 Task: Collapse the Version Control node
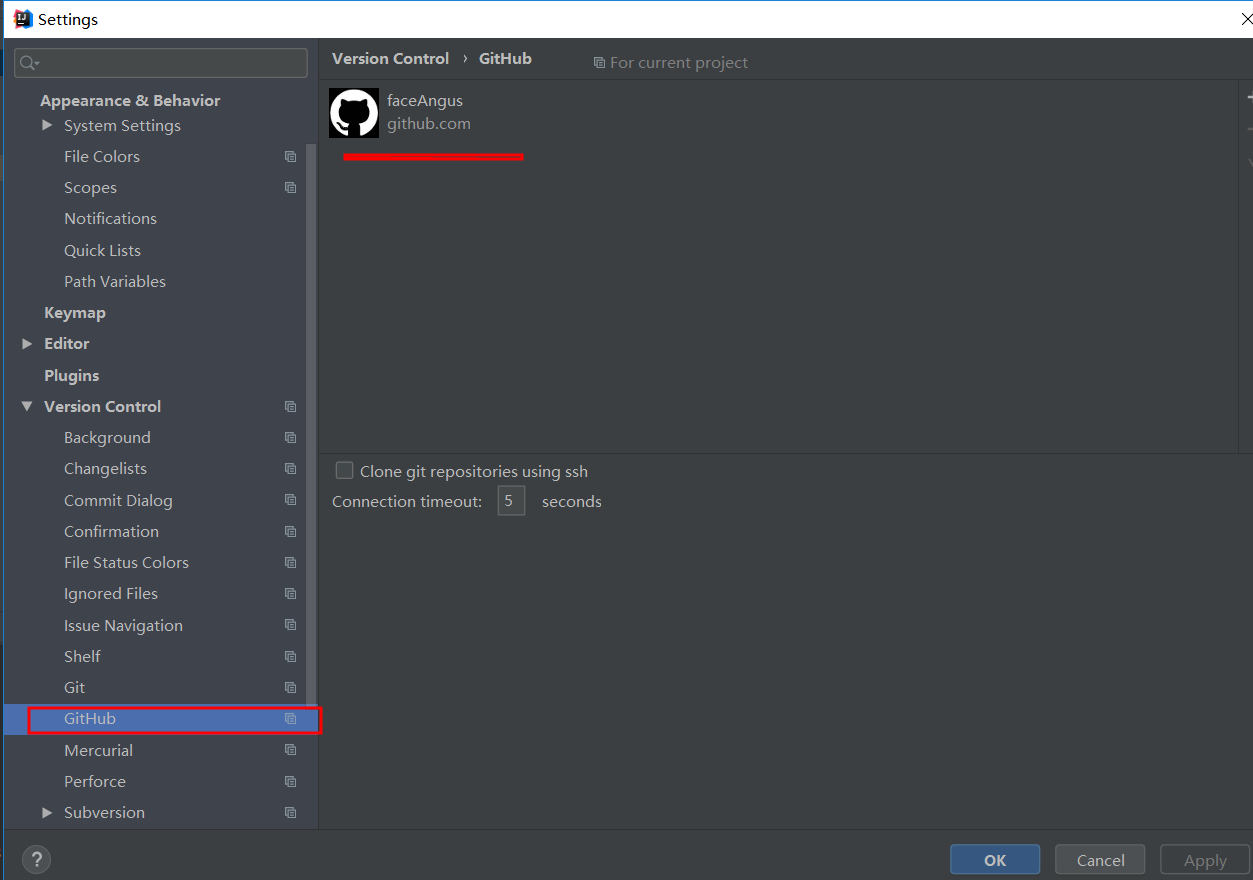[27, 406]
